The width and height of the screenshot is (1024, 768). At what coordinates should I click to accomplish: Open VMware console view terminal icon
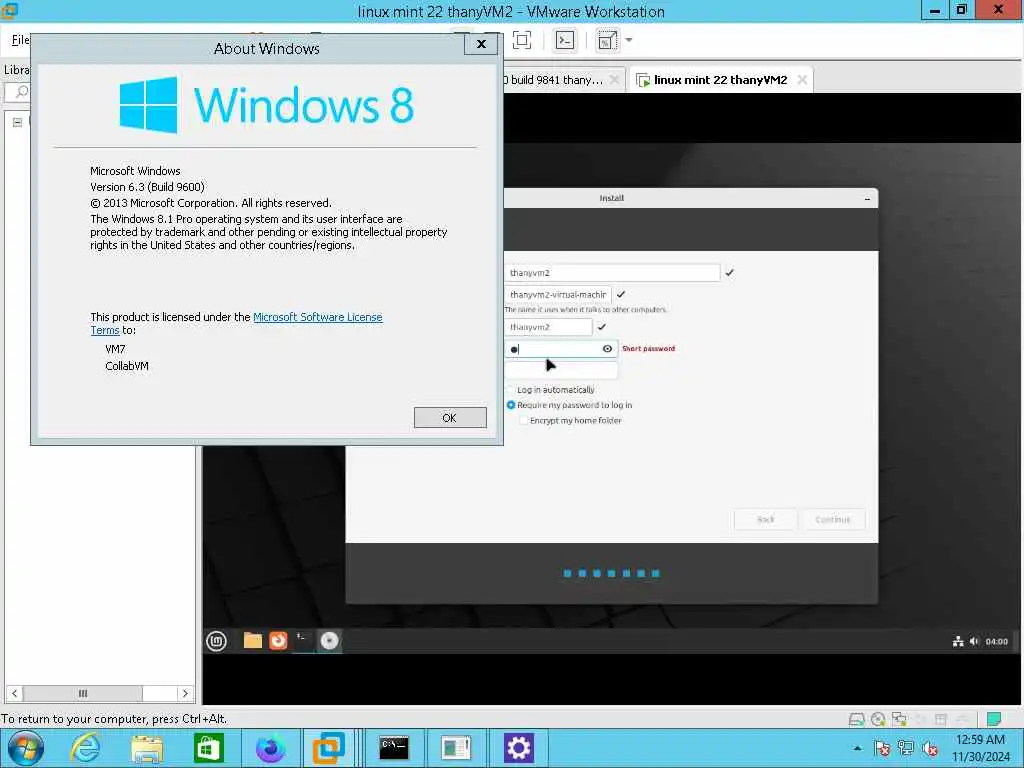click(x=565, y=40)
